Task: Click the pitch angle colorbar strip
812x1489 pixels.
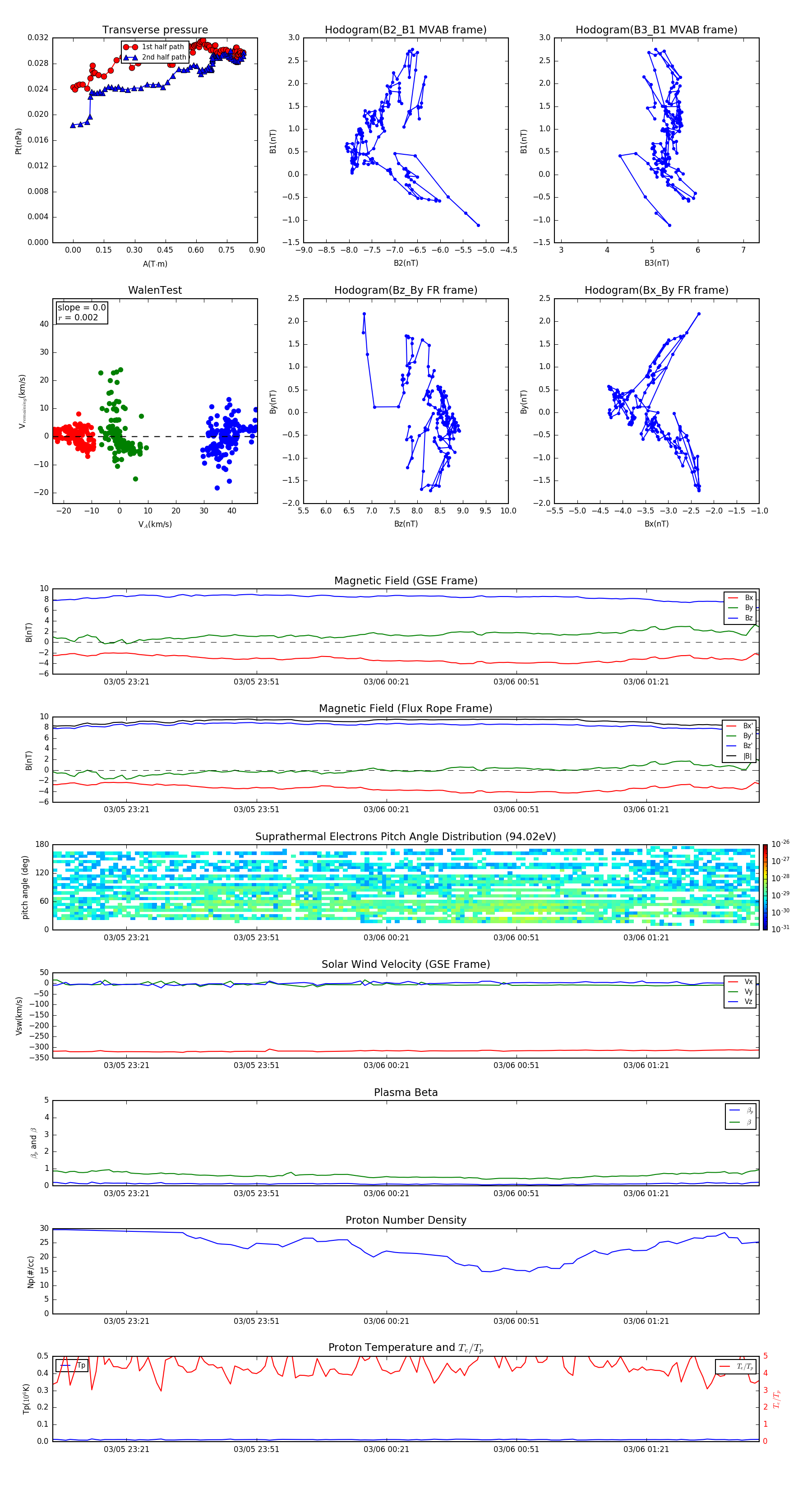Action: [x=765, y=887]
